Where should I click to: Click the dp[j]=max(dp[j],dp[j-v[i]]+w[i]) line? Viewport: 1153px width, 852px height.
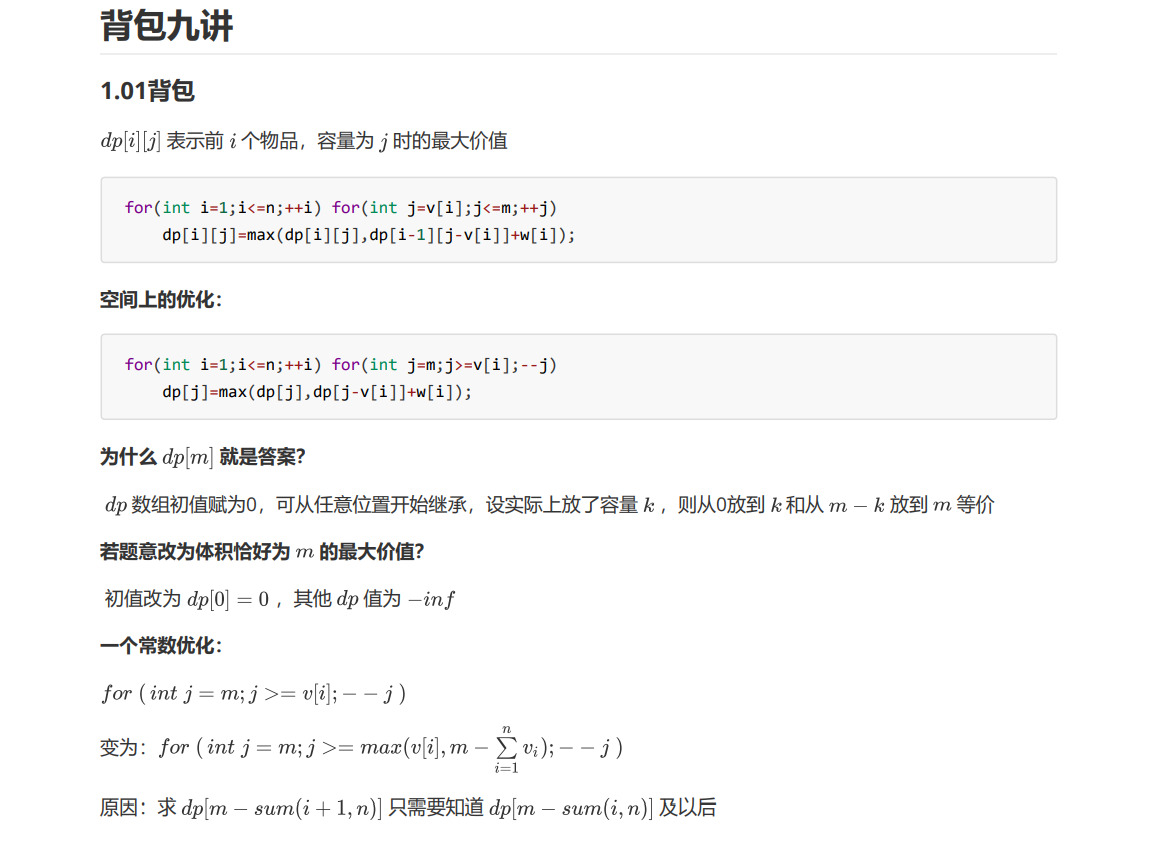point(317,393)
